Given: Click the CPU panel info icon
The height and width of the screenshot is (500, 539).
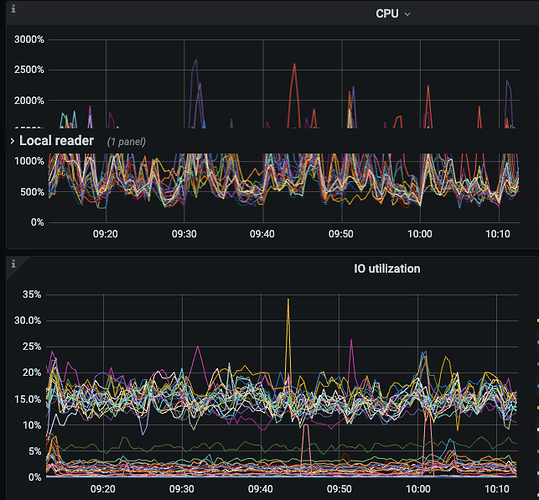Looking at the screenshot, I should click(x=13, y=9).
